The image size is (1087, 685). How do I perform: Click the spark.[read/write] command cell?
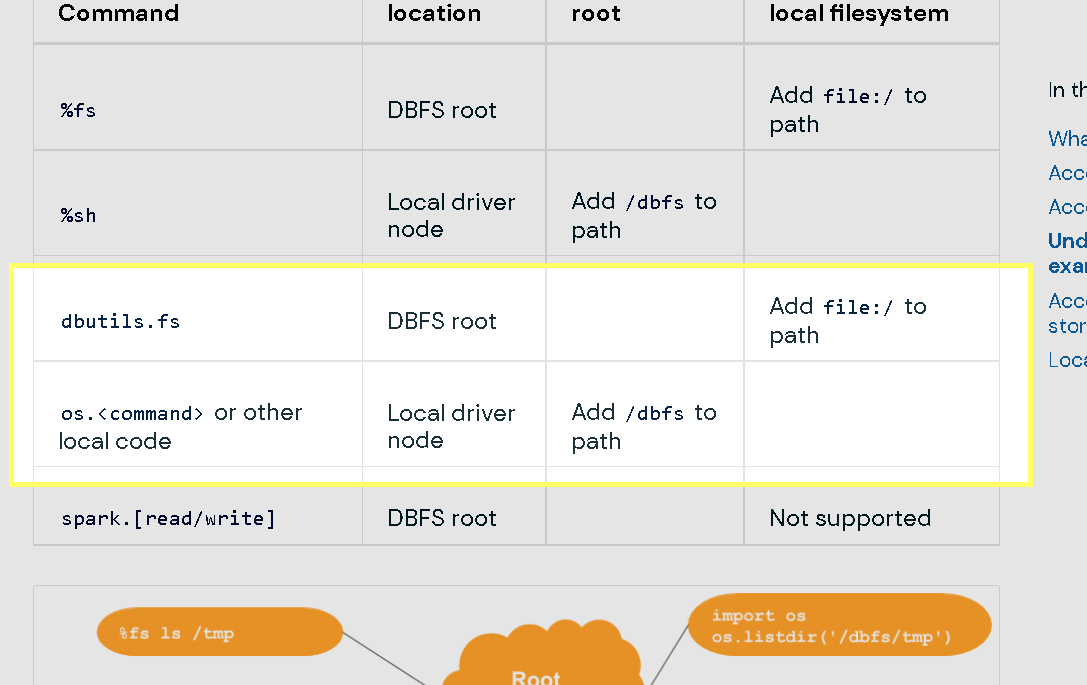click(x=168, y=518)
